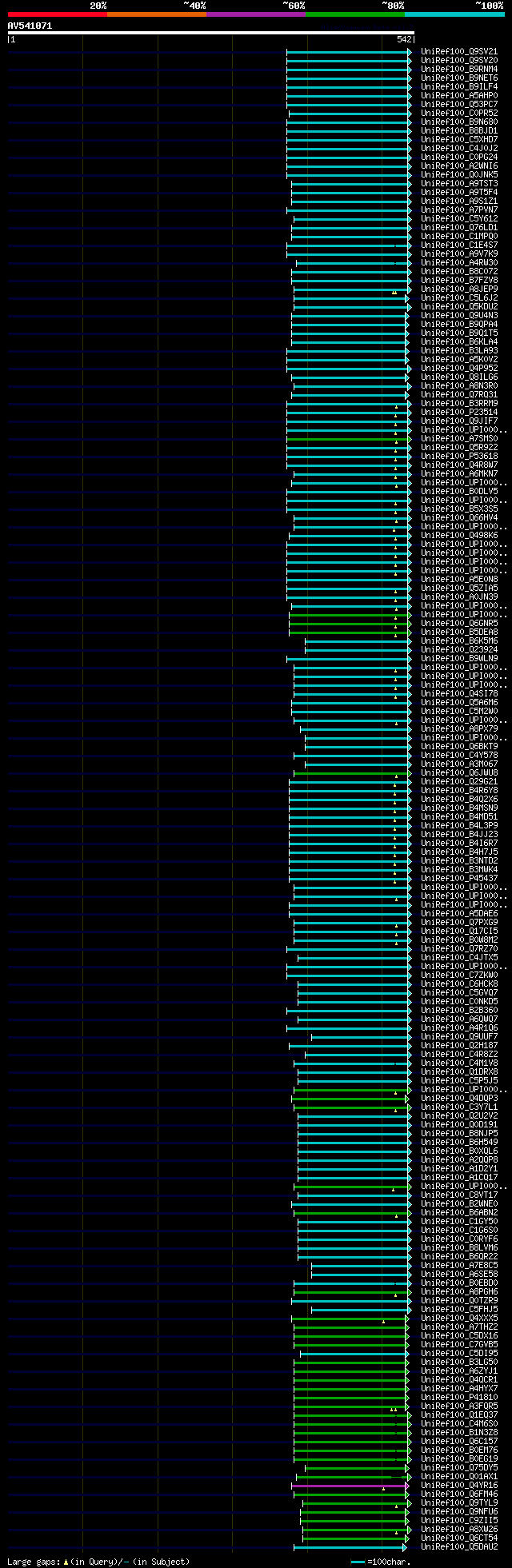Select hit label UniRef100_Q5ZIA5
Viewport: 512px width, 1568px height.
pyautogui.click(x=459, y=588)
